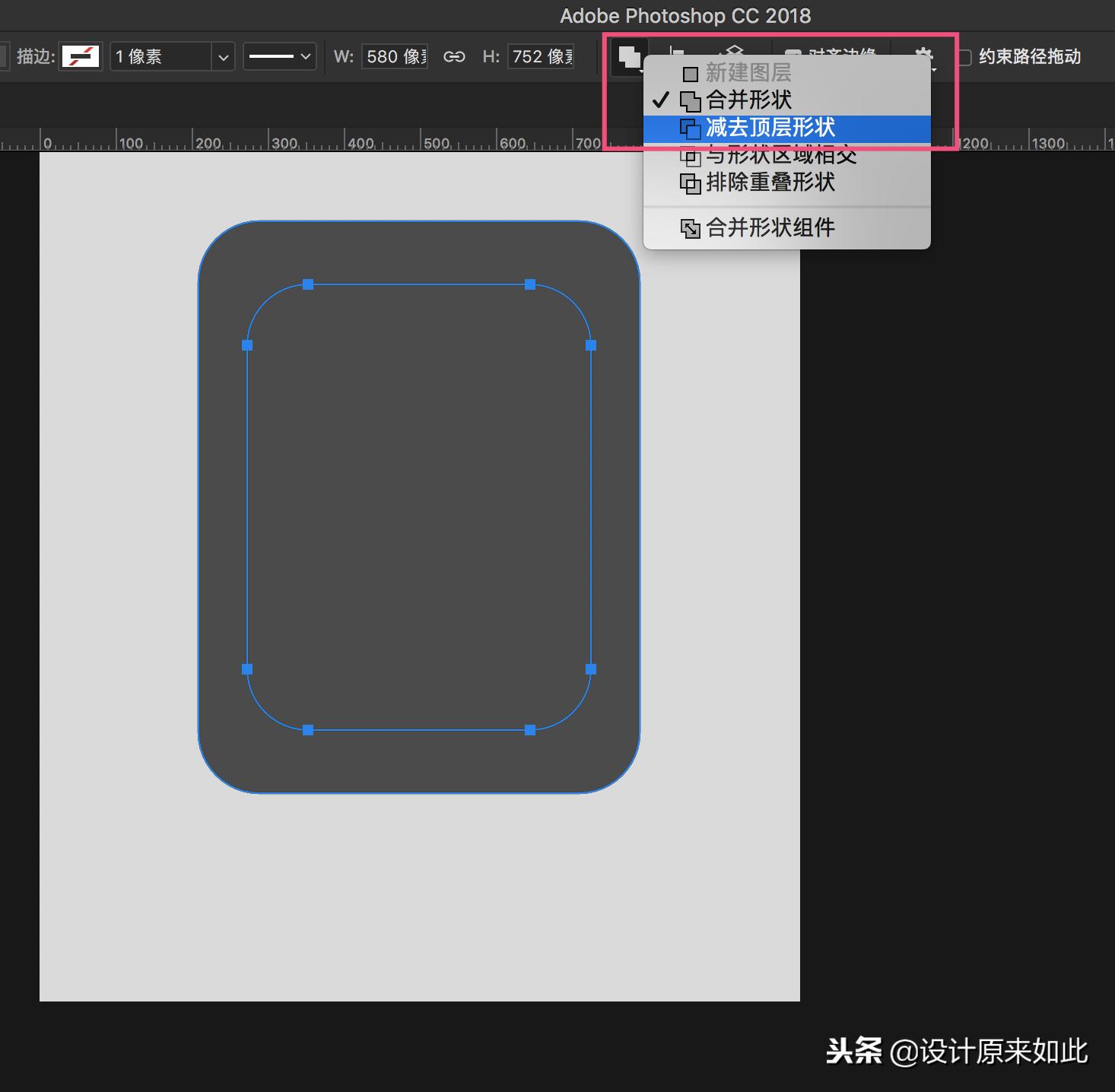Click the 合并形状组件 menu icon
The image size is (1115, 1092).
point(691,227)
